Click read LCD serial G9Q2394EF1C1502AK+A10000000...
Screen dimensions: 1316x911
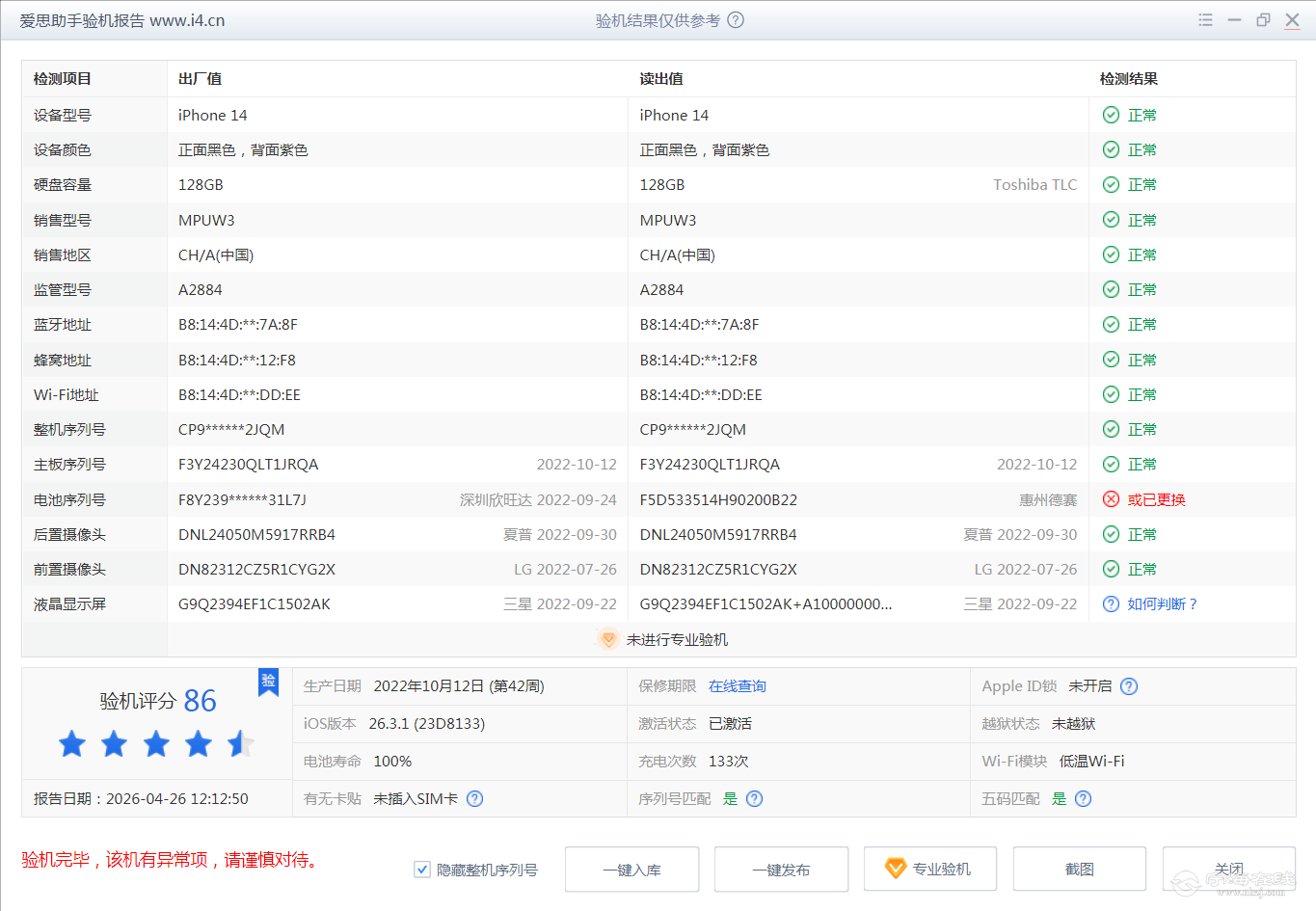tap(765, 604)
